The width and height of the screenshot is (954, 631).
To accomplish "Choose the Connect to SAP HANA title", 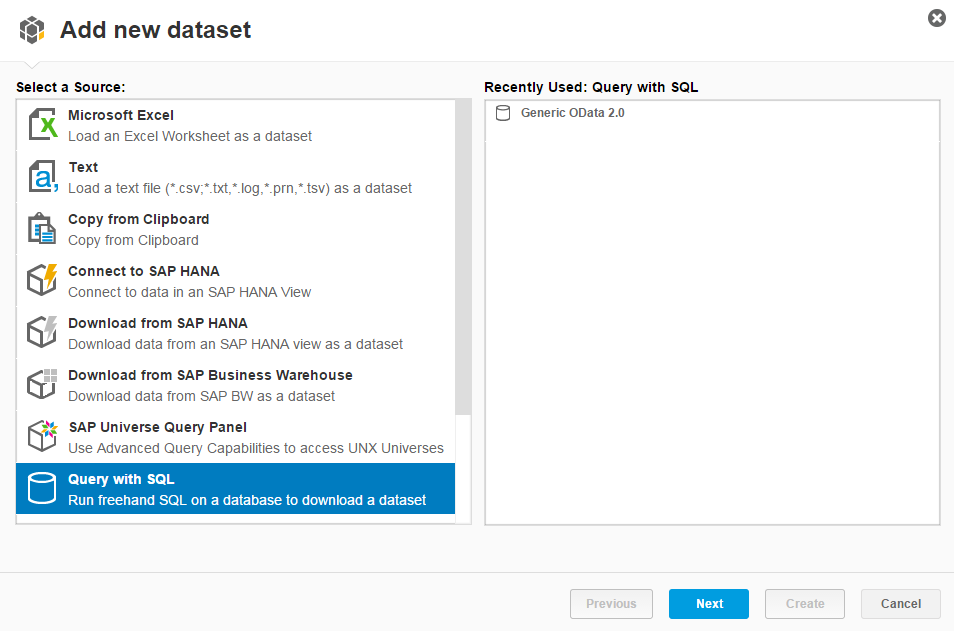I will point(144,271).
